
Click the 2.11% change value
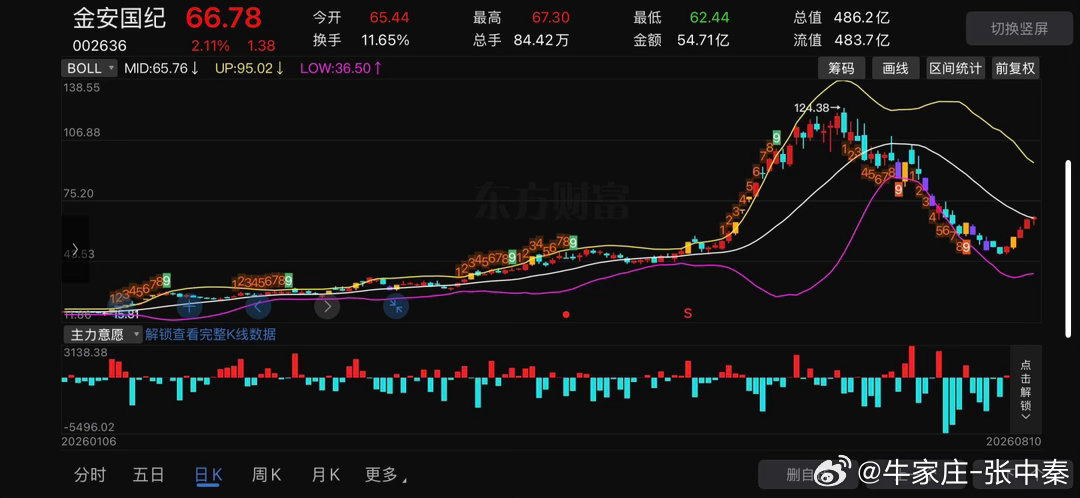coord(210,46)
